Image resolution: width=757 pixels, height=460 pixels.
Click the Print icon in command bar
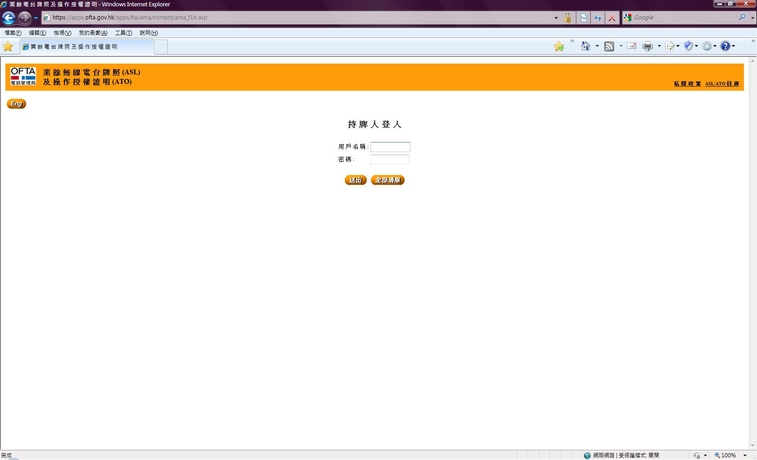coord(647,47)
